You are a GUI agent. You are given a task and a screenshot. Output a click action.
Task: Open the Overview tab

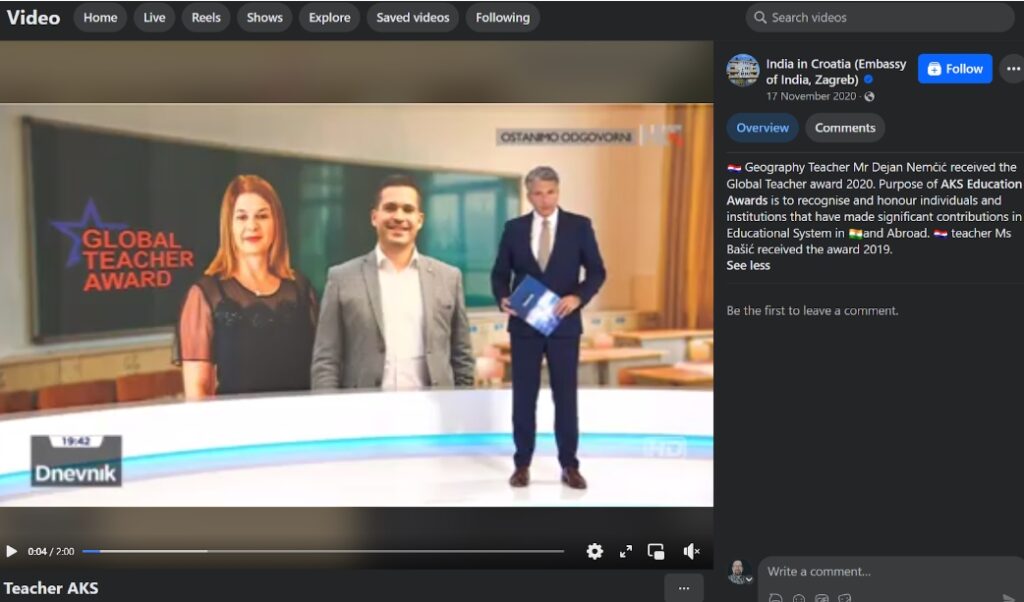point(762,127)
